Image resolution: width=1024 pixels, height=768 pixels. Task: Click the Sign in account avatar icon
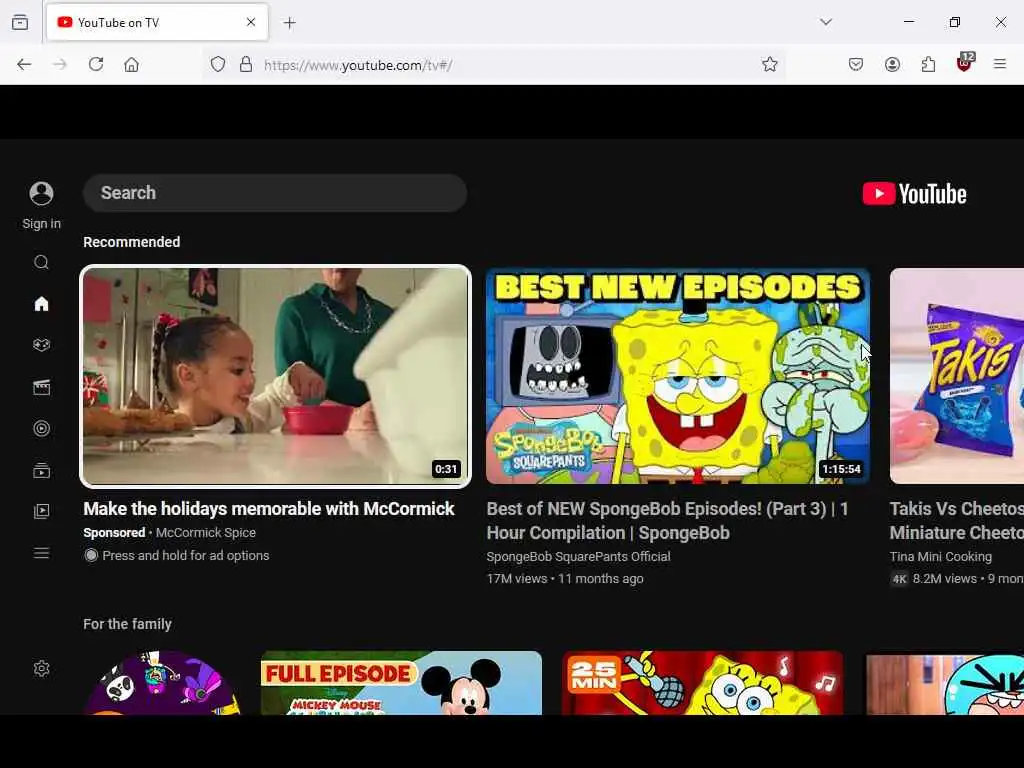pyautogui.click(x=41, y=193)
